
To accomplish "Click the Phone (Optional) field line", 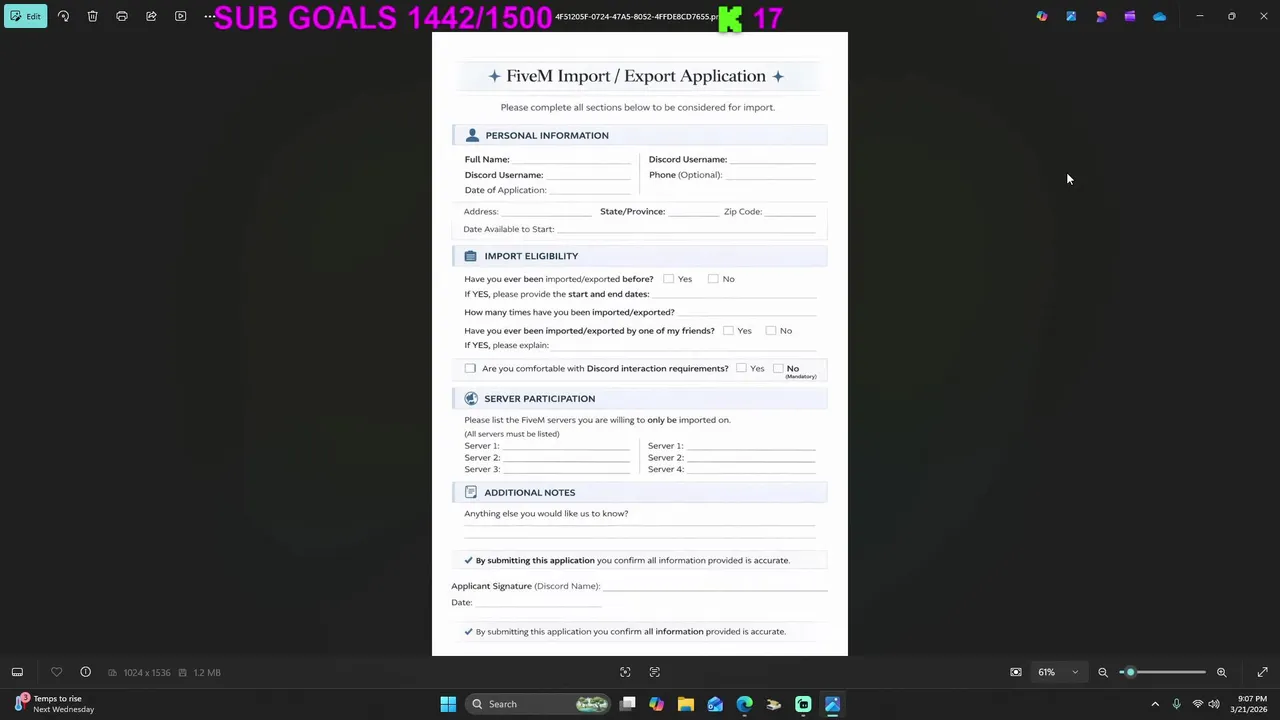I will [x=770, y=175].
